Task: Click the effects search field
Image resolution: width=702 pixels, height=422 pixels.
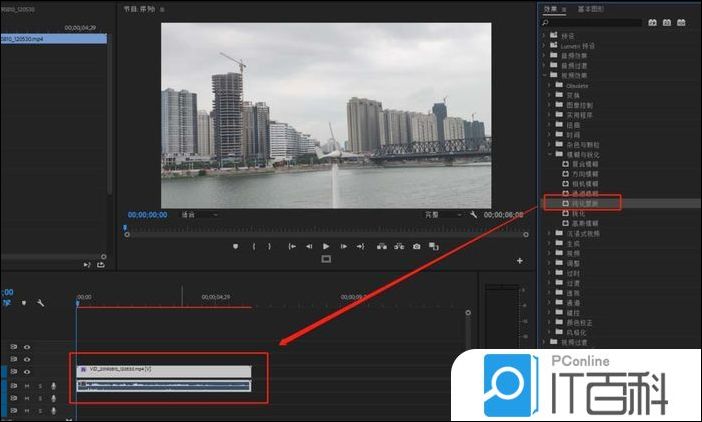Action: pyautogui.click(x=595, y=22)
